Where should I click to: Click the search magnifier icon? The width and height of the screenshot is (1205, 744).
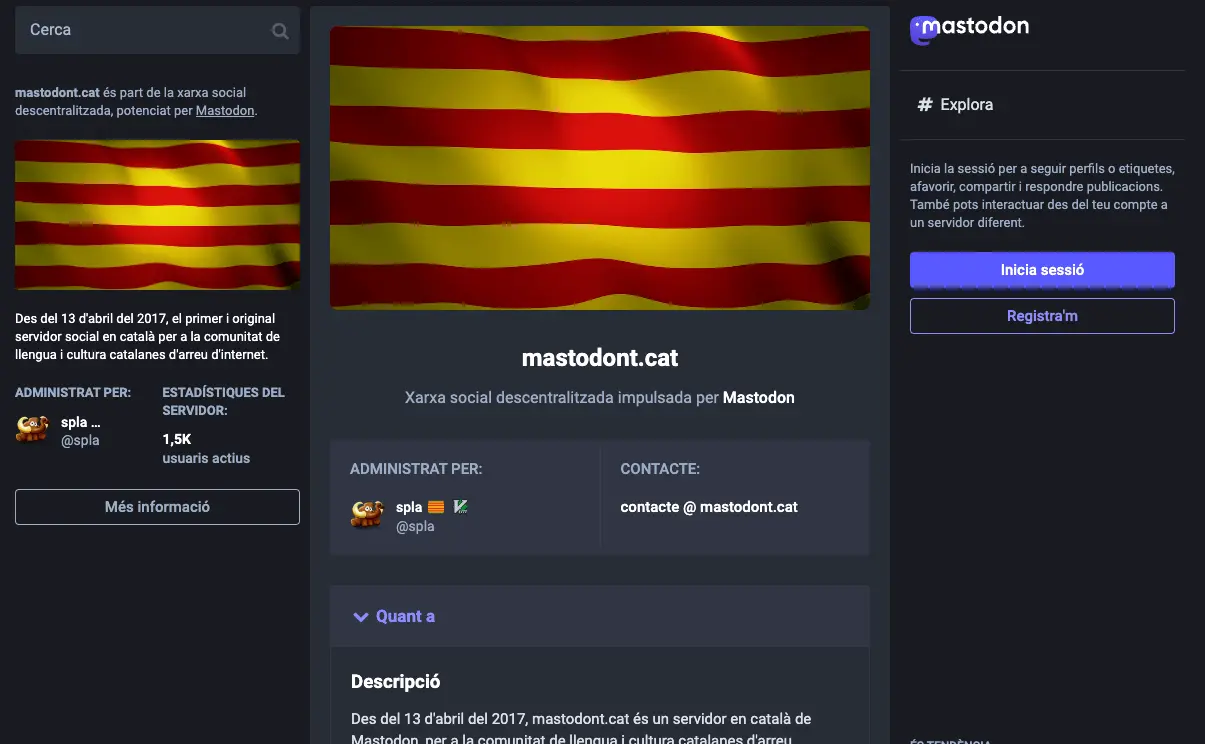(x=280, y=31)
